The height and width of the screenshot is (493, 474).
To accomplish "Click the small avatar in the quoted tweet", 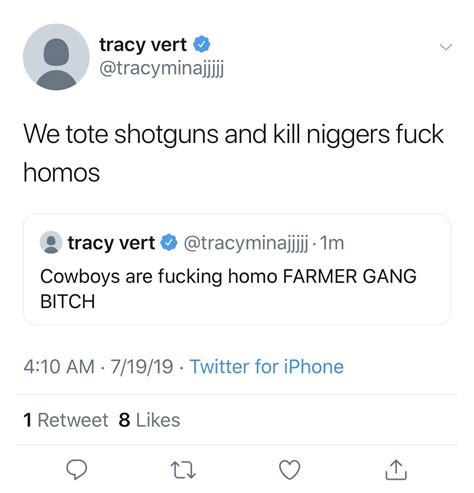I will coord(51,242).
